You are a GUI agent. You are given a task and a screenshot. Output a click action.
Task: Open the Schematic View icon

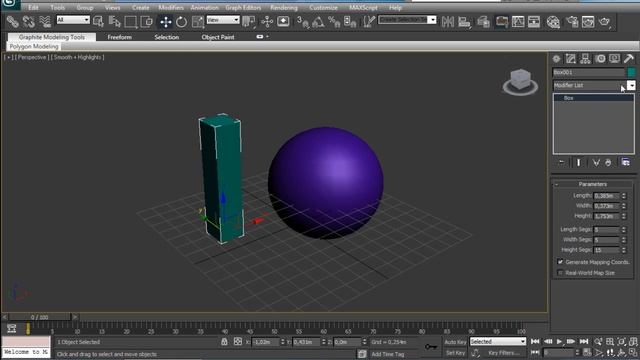[x=534, y=22]
